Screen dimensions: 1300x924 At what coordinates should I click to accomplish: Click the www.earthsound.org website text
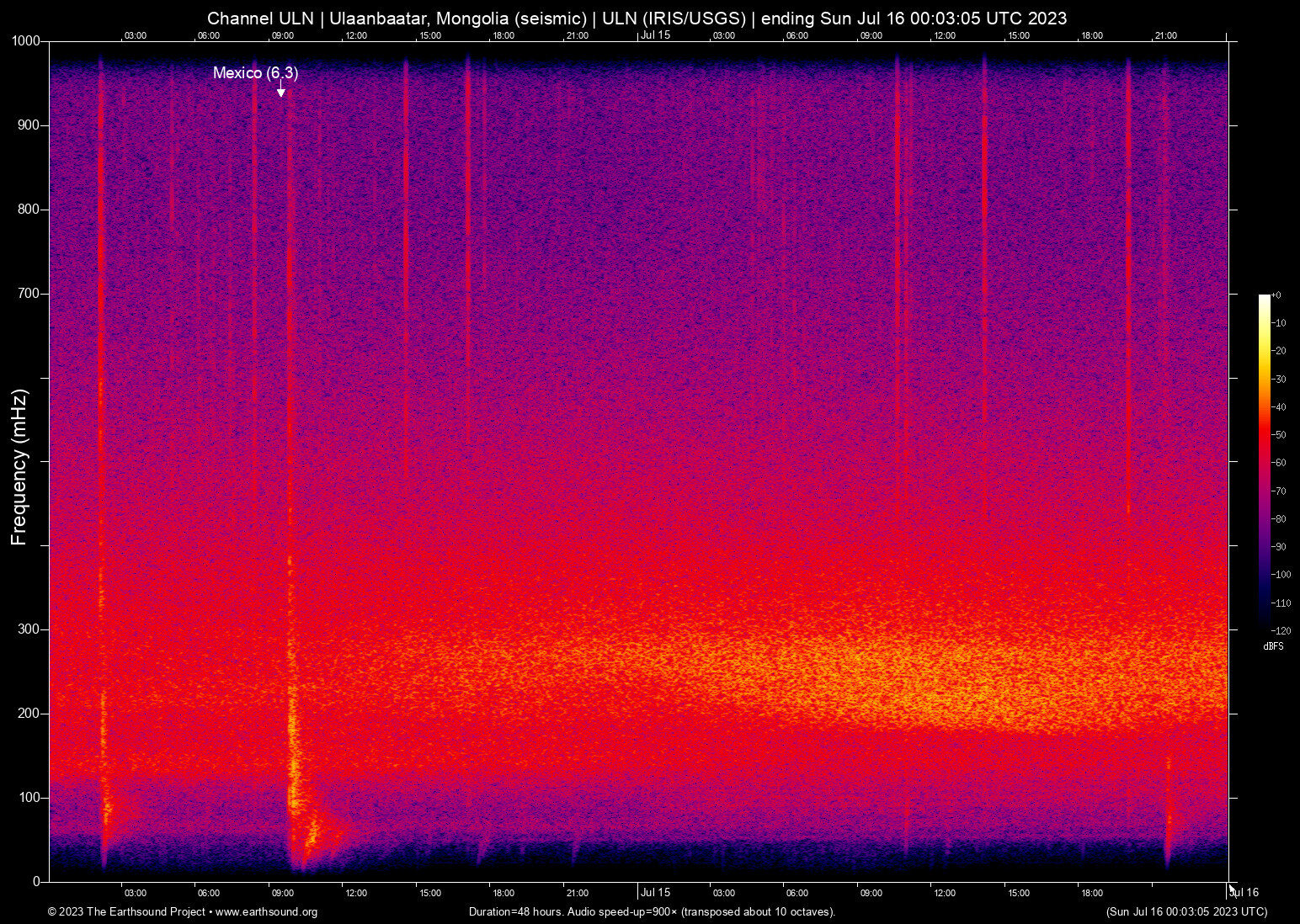[x=266, y=912]
